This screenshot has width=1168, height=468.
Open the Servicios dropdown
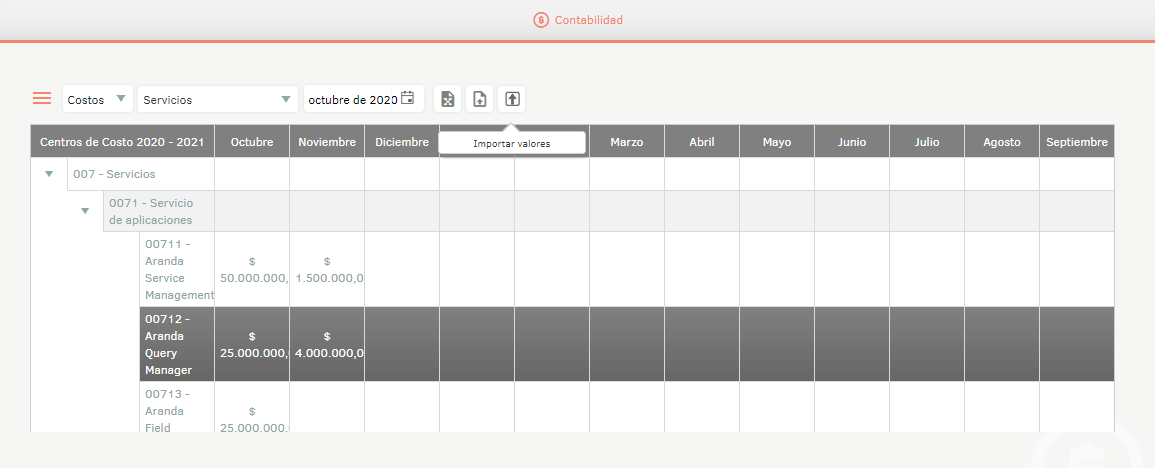pyautogui.click(x=218, y=99)
